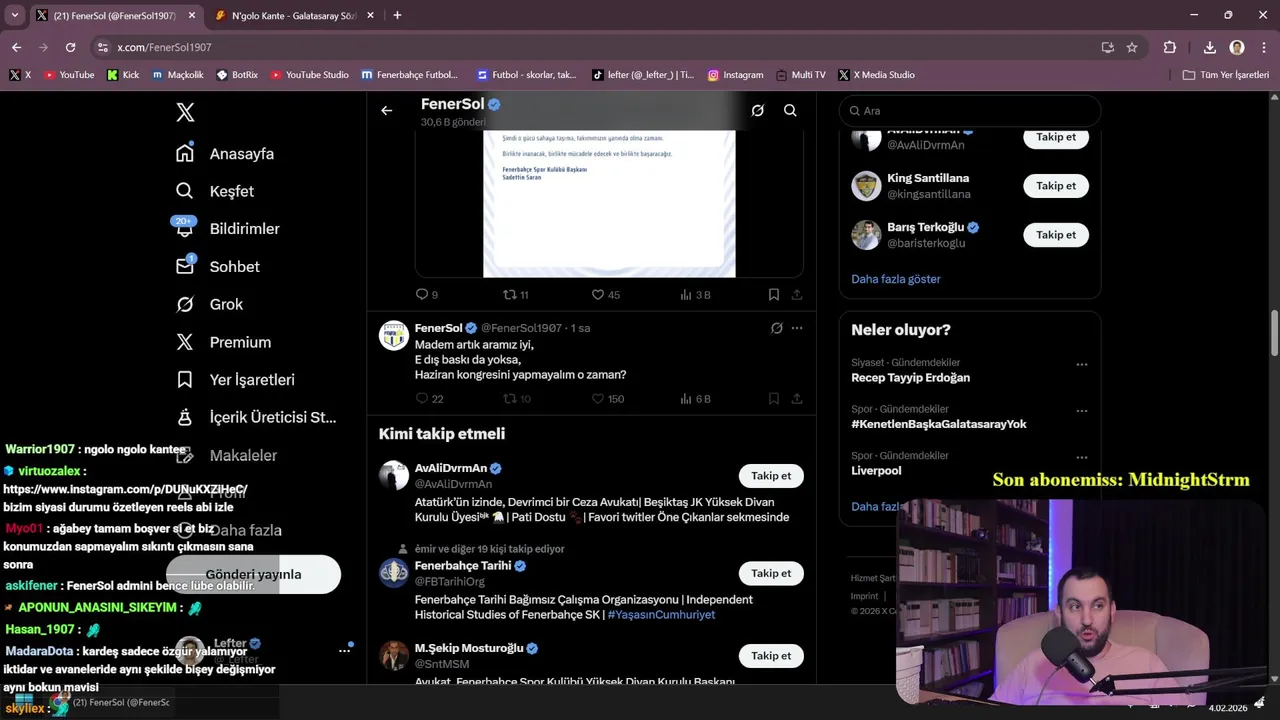
Task: Open #KenetlenBaşkaGalatasarayYok trend
Action: point(939,424)
